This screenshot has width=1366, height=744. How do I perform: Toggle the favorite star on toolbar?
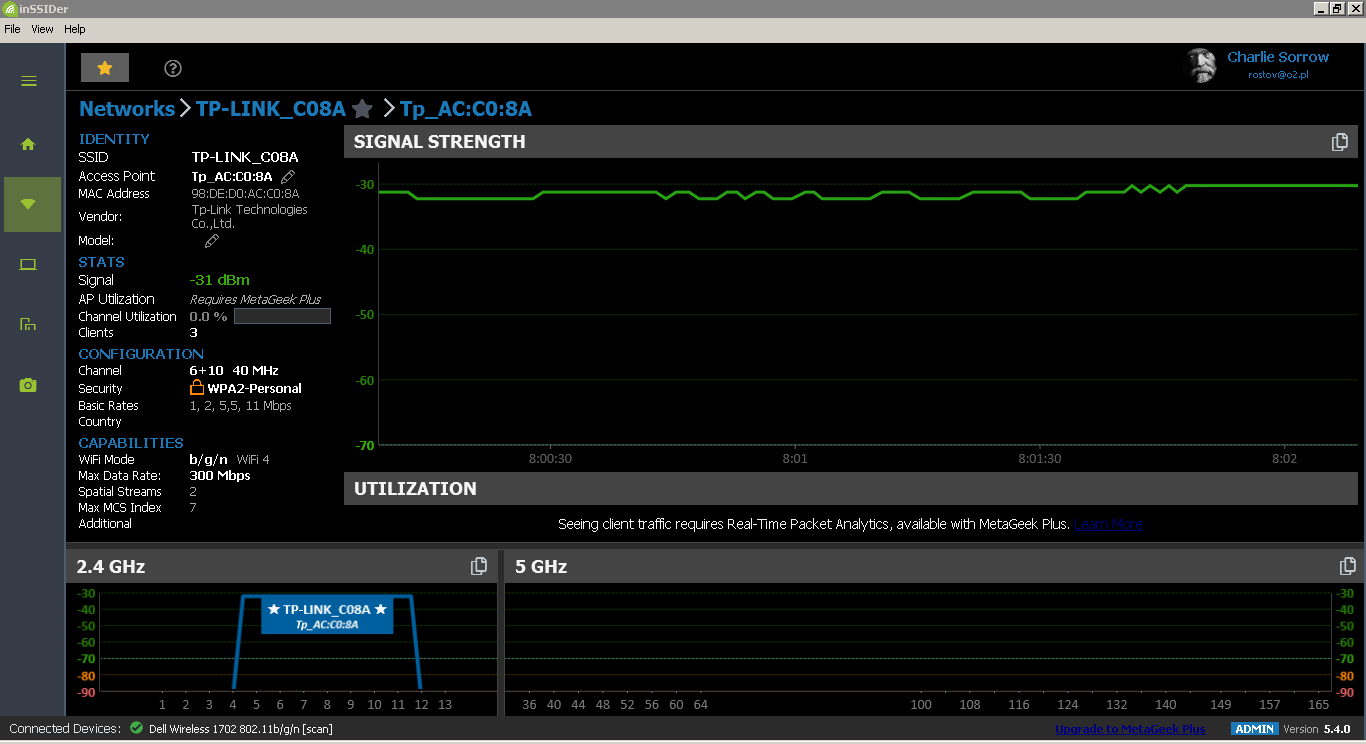(x=104, y=67)
